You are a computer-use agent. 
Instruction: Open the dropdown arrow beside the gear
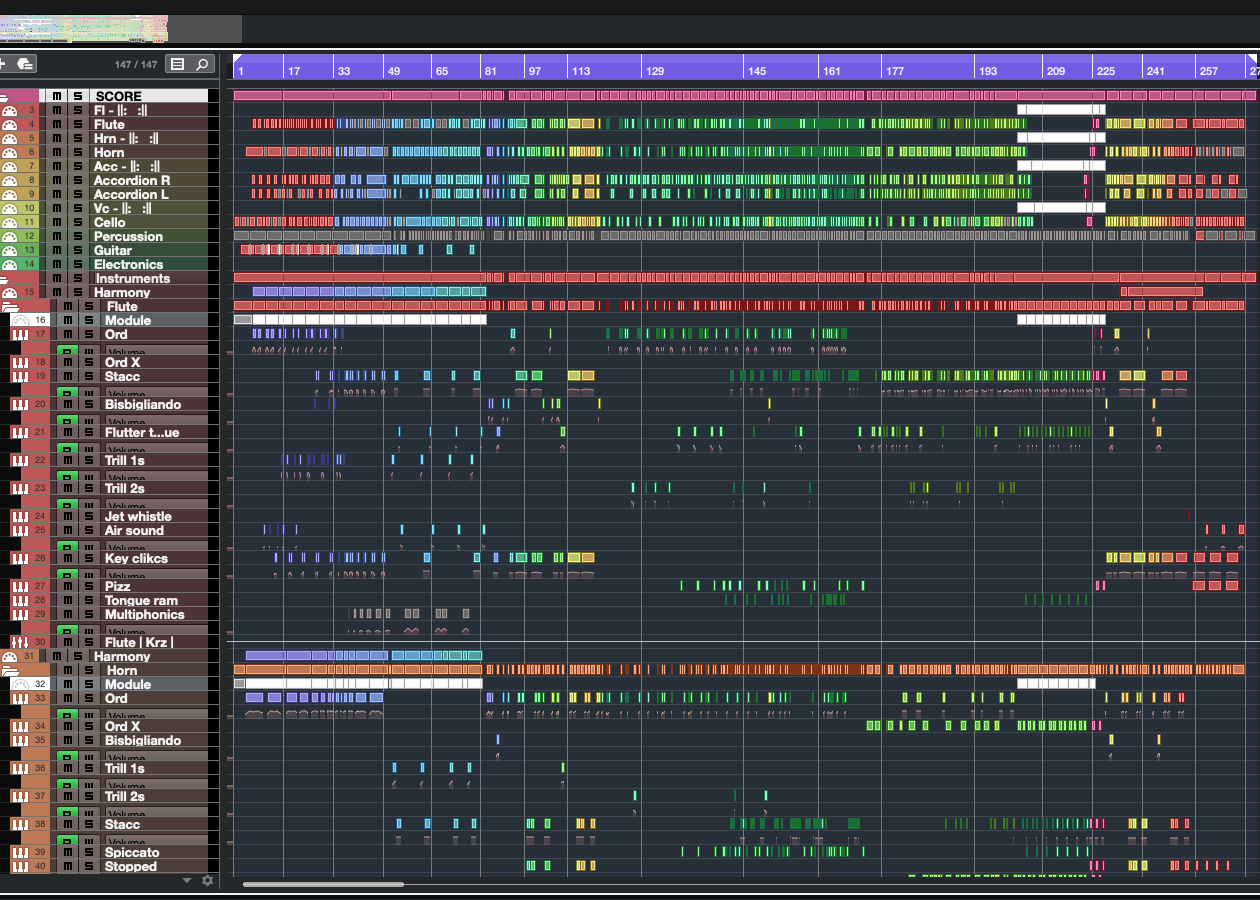coord(187,880)
